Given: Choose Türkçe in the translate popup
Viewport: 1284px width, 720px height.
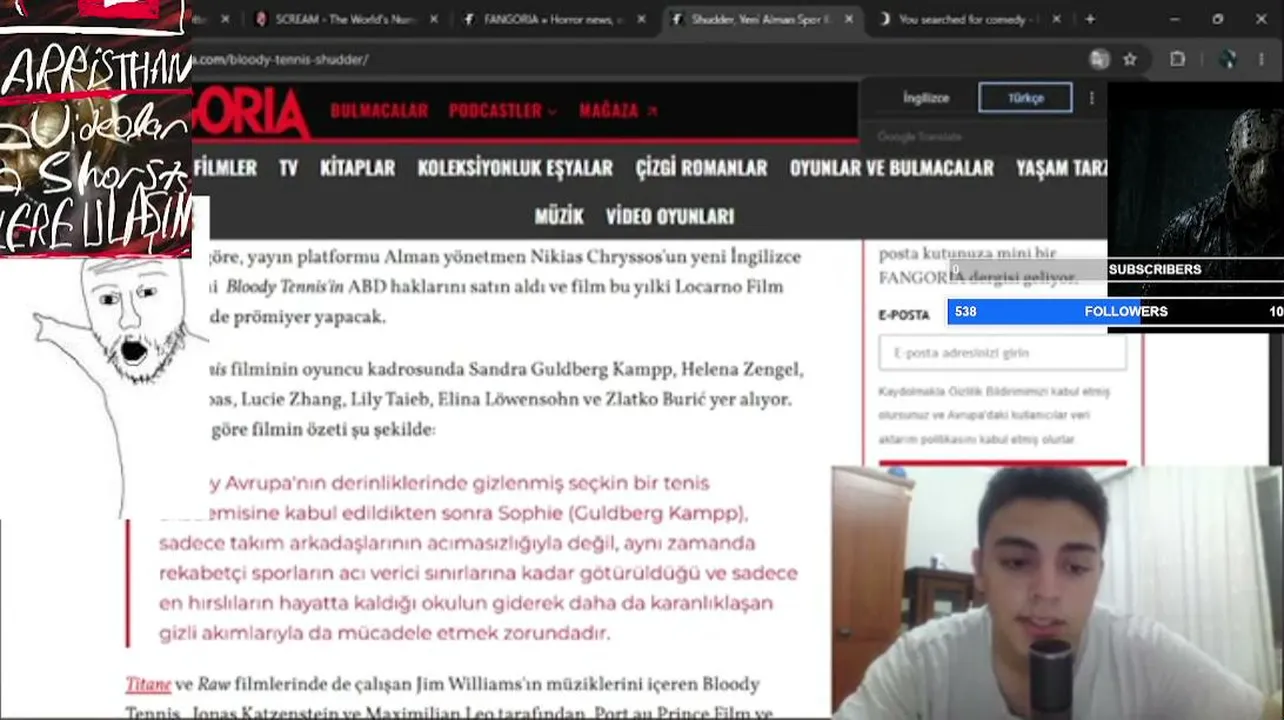Looking at the screenshot, I should 1025,98.
